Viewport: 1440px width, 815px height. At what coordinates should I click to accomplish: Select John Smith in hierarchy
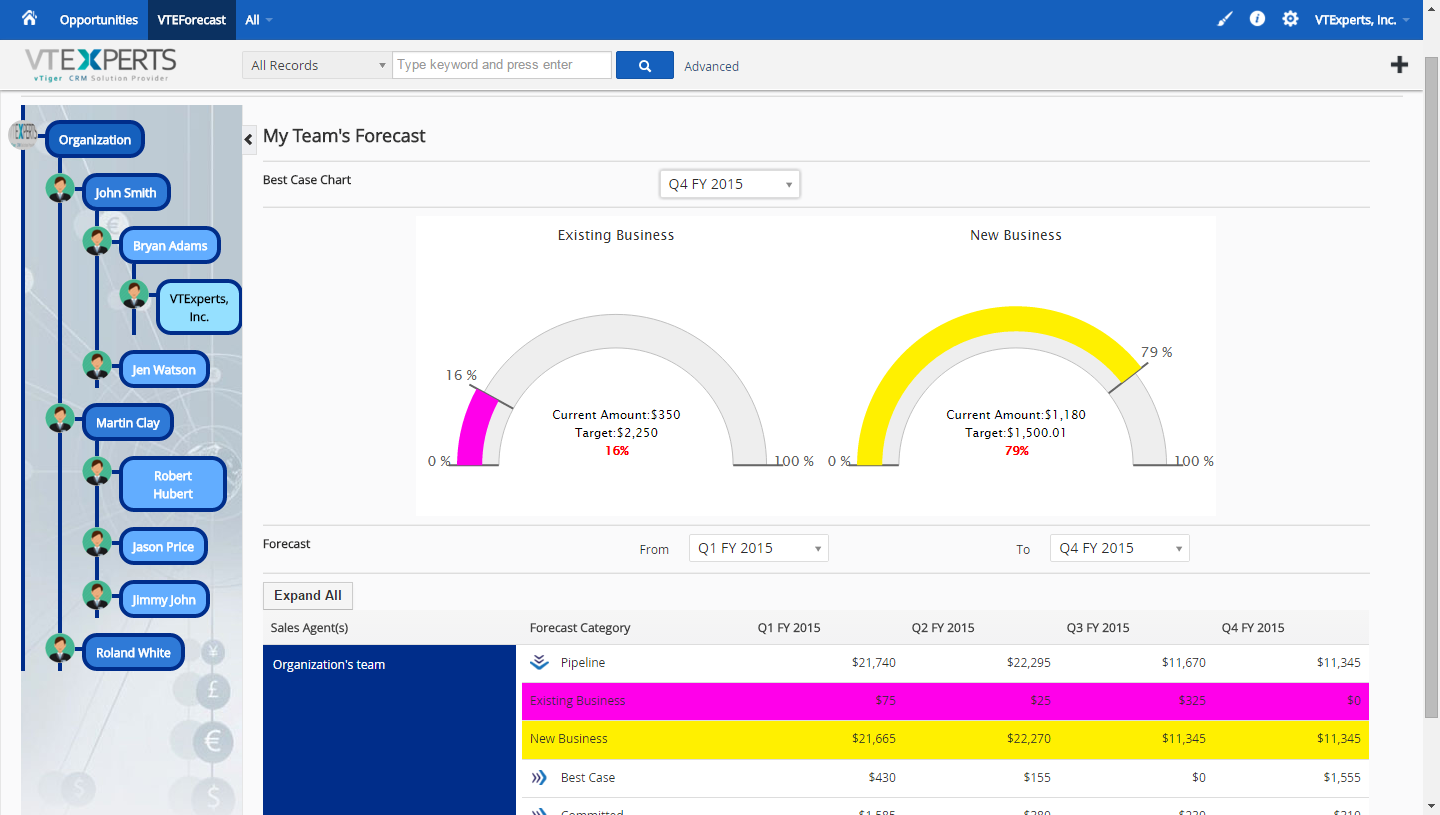click(126, 193)
